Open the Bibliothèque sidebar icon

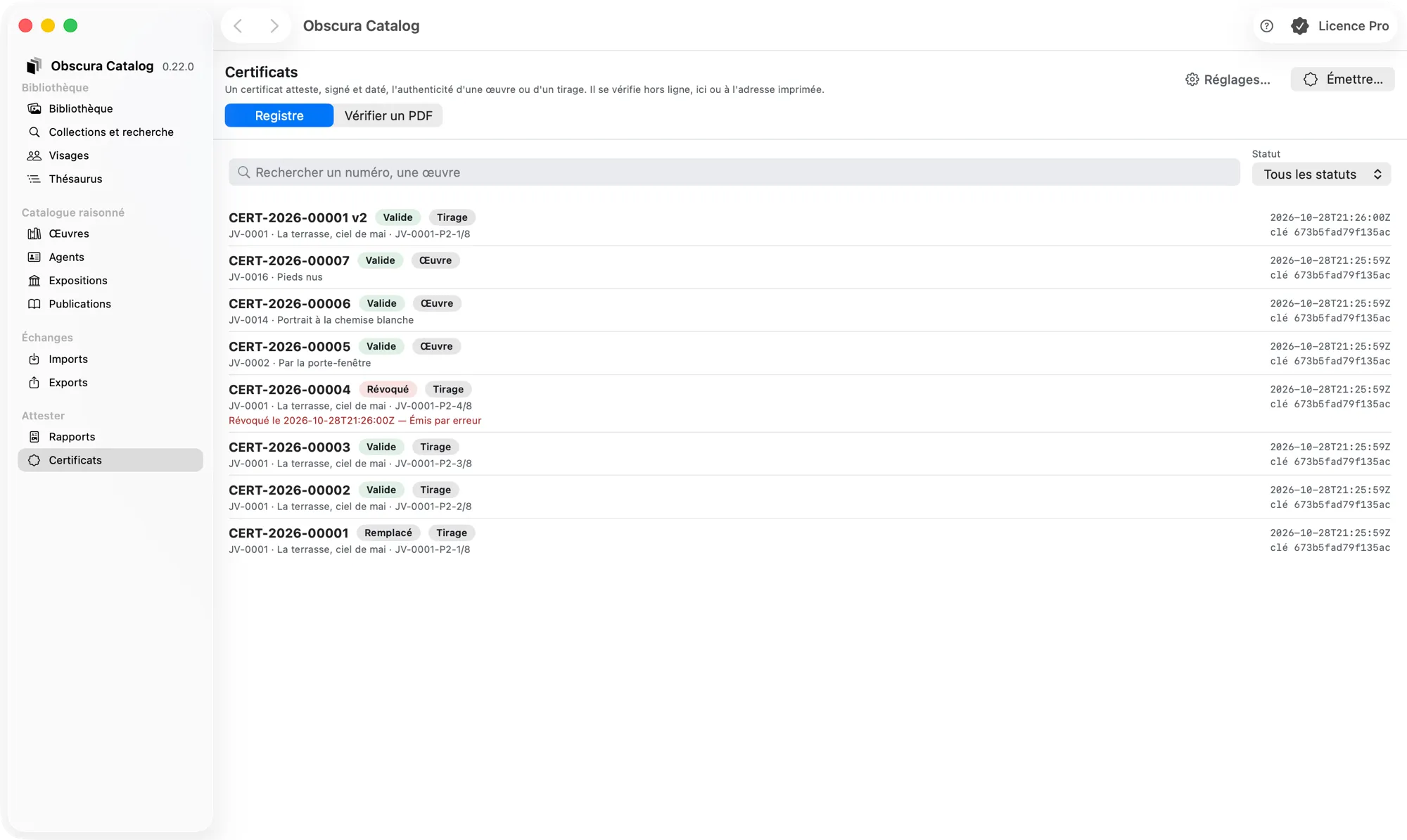34,108
